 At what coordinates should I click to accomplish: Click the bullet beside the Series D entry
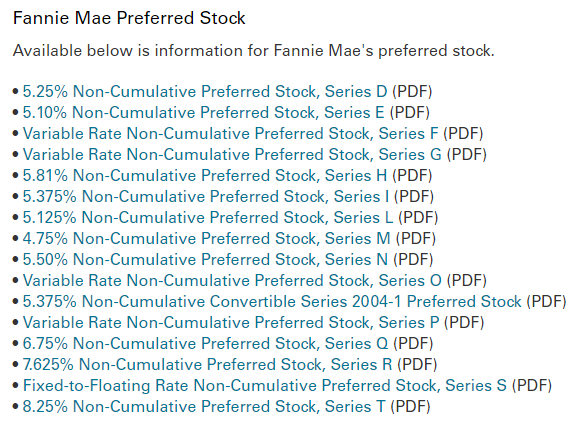pos(15,91)
